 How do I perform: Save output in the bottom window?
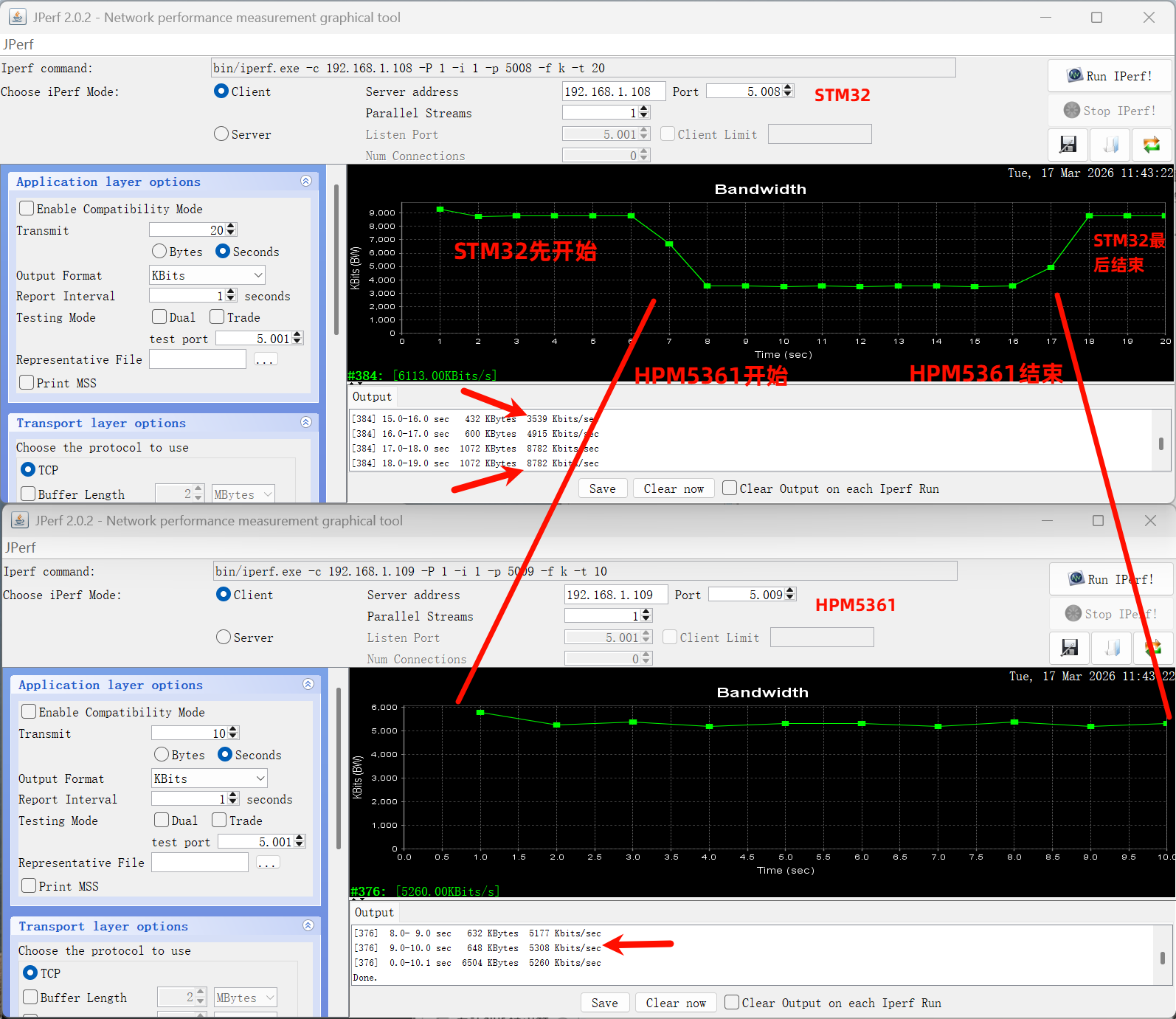[605, 1003]
